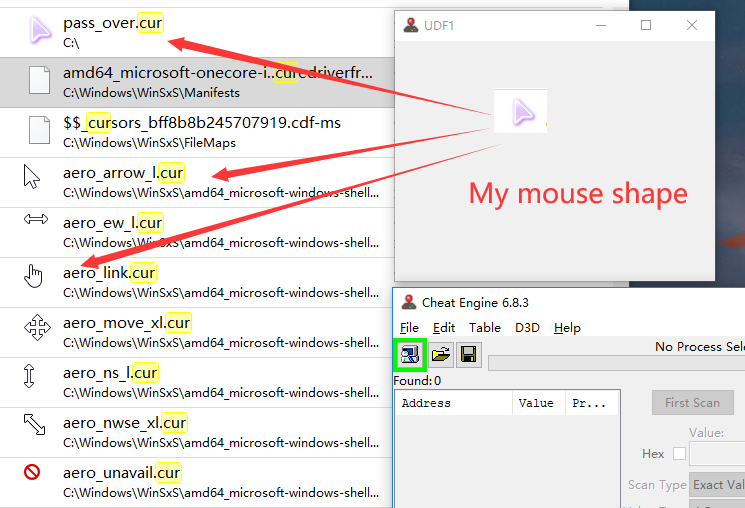745x508 pixels.
Task: Click the aero_nwse_xl.cur diagonal resize icon
Action: click(34, 424)
